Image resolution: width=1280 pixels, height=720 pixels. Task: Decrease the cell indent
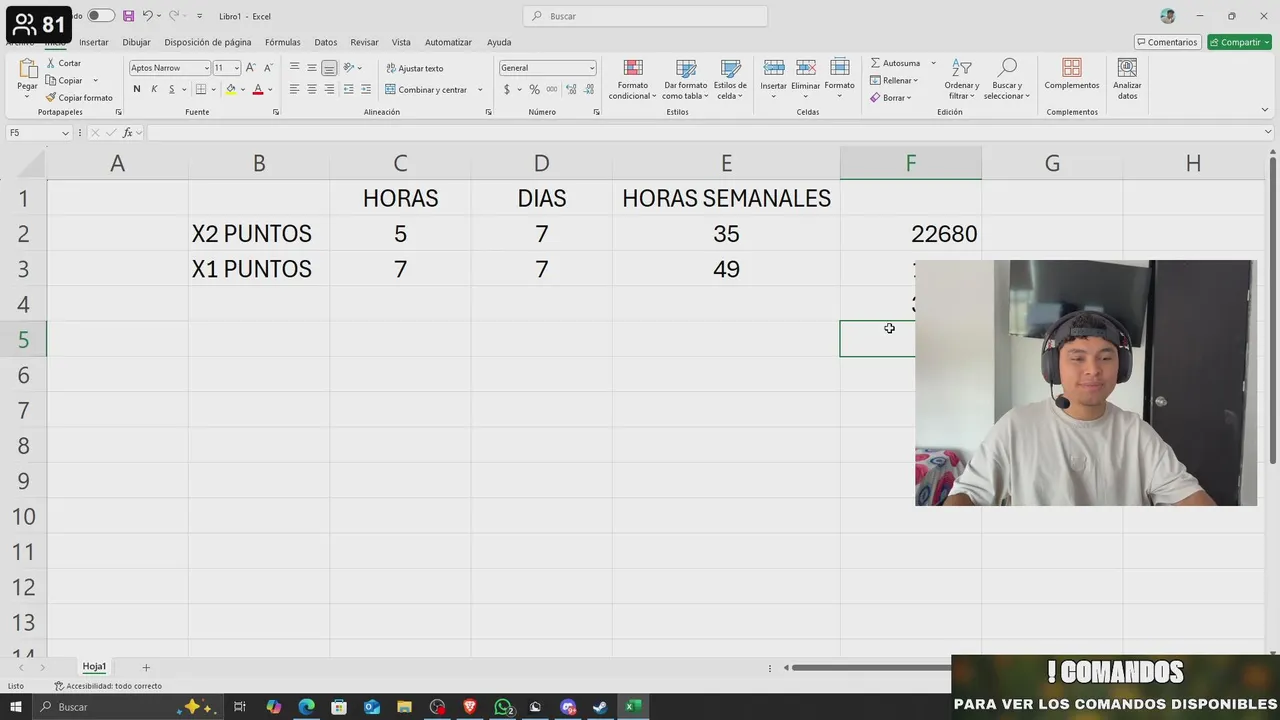pos(348,89)
